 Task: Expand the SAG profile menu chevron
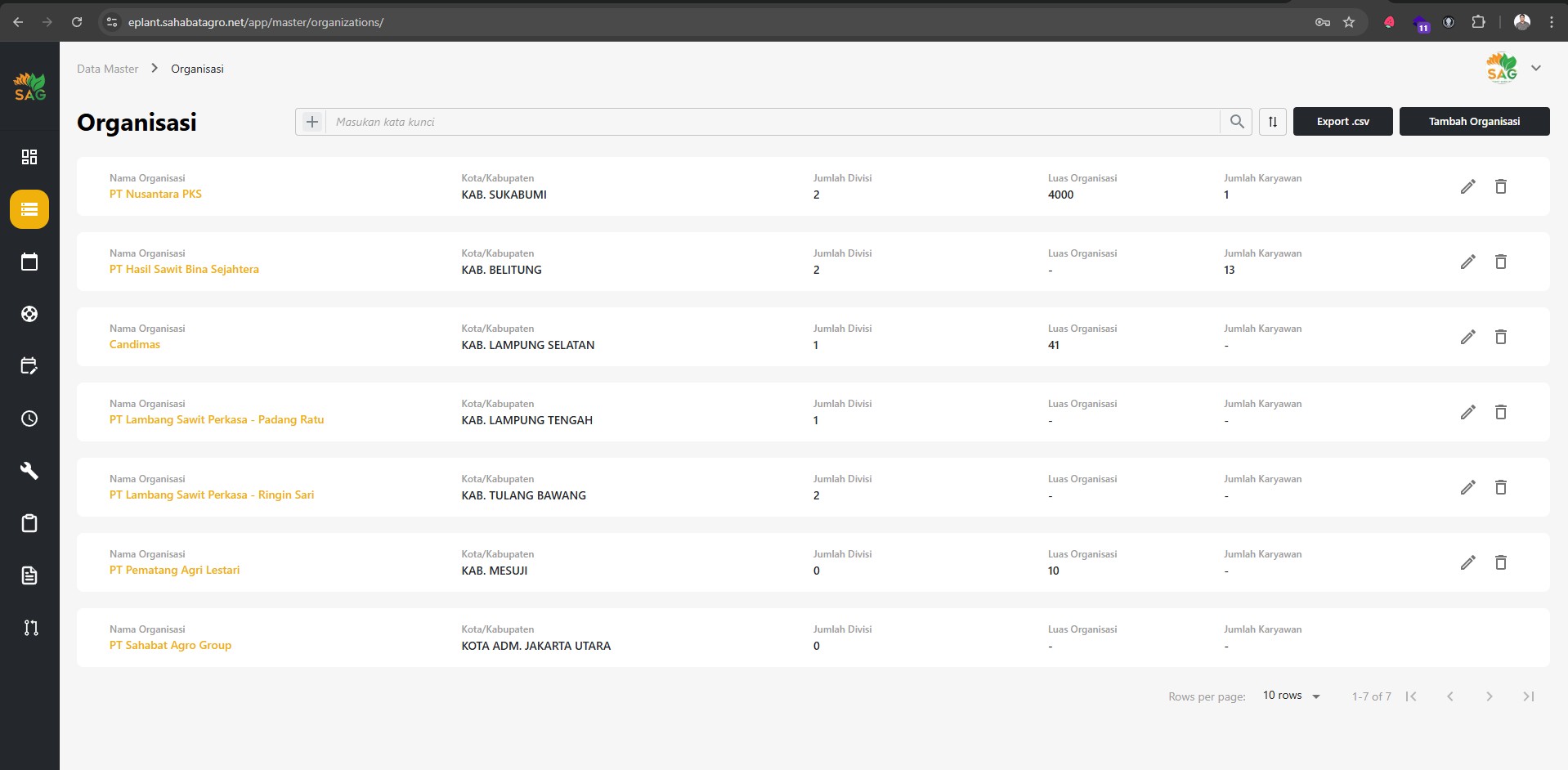(x=1535, y=69)
